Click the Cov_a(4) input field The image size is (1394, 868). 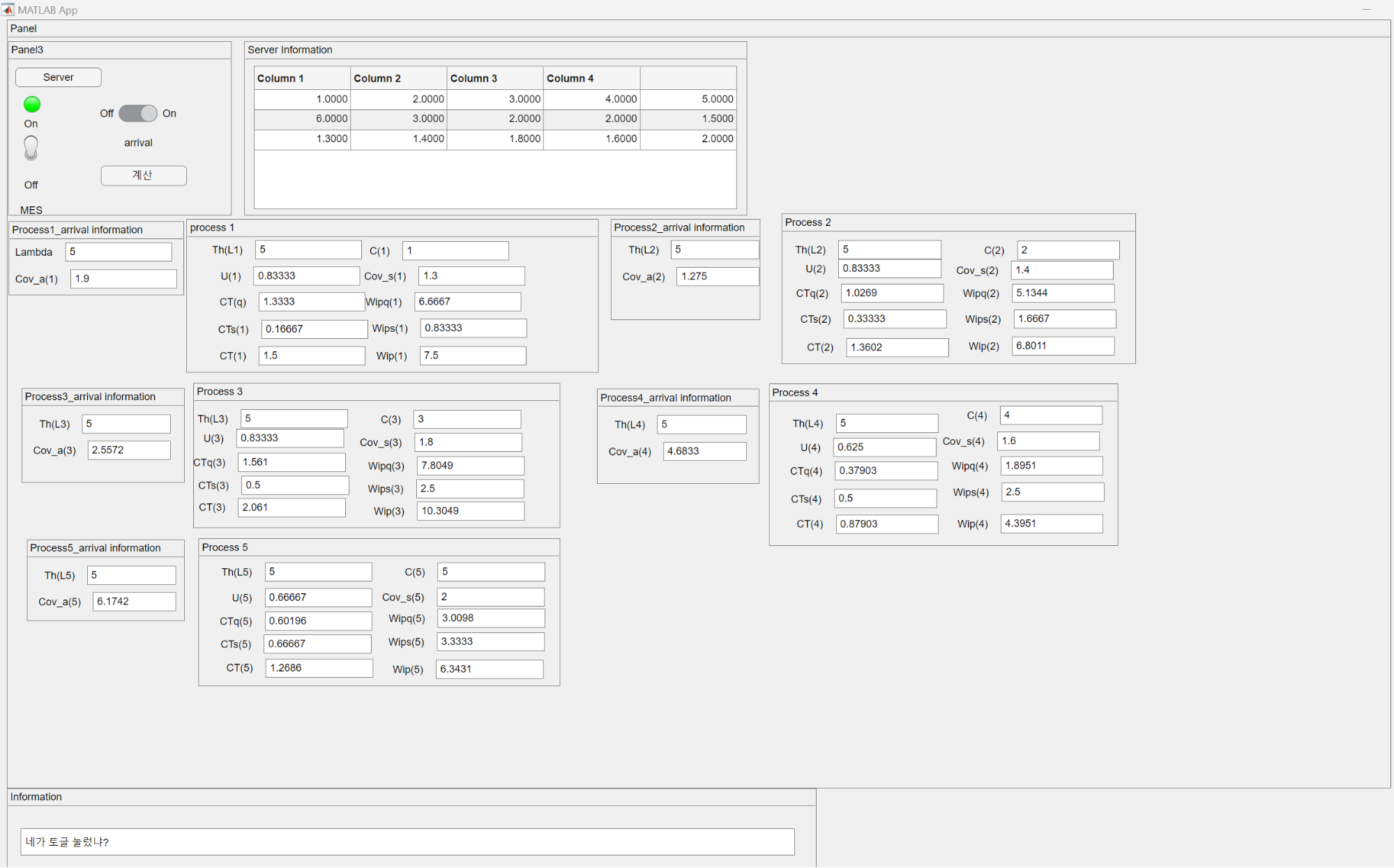(704, 452)
